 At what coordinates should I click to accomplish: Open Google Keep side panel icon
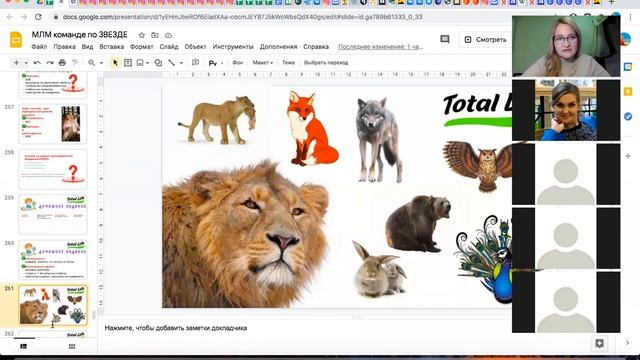point(628,91)
